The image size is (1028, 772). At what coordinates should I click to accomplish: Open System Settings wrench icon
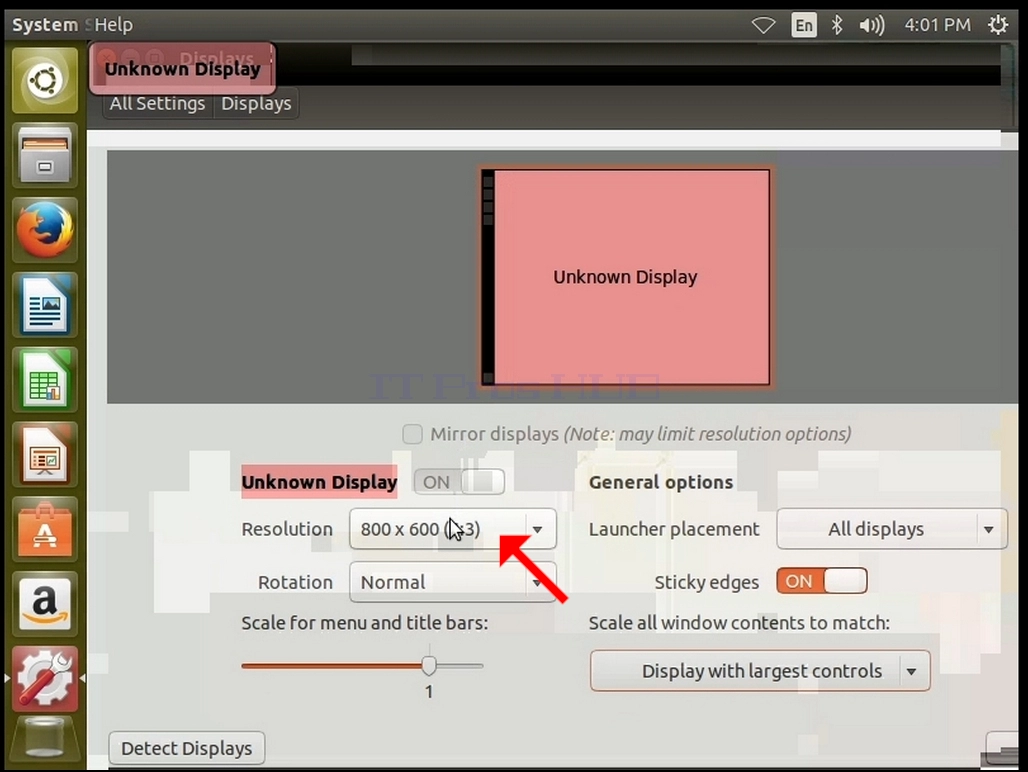45,679
